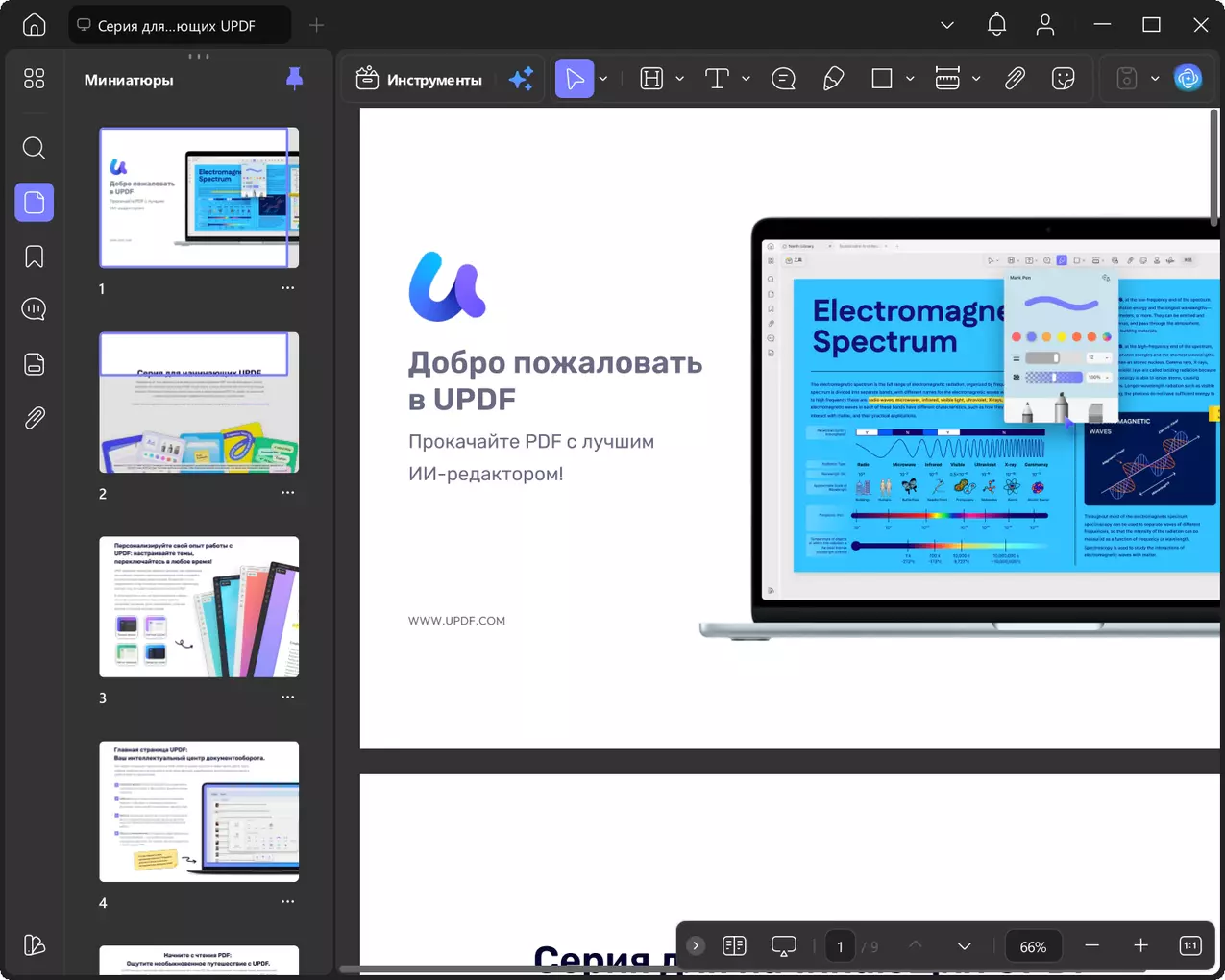Expand the highlight tool dropdown arrow
1225x980 pixels.
679,79
